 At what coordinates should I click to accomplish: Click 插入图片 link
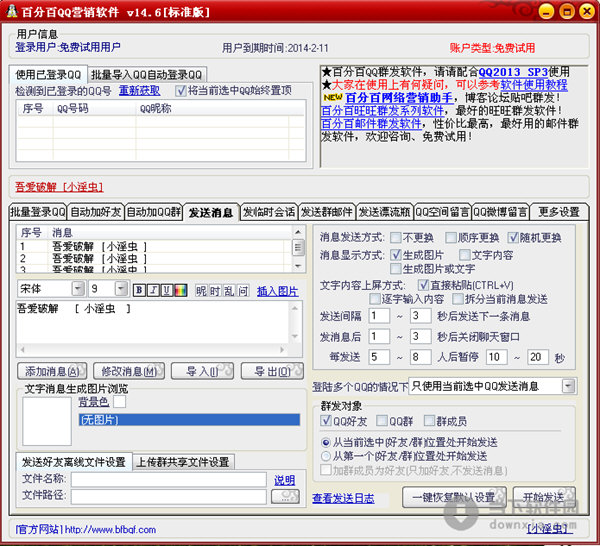click(x=278, y=292)
